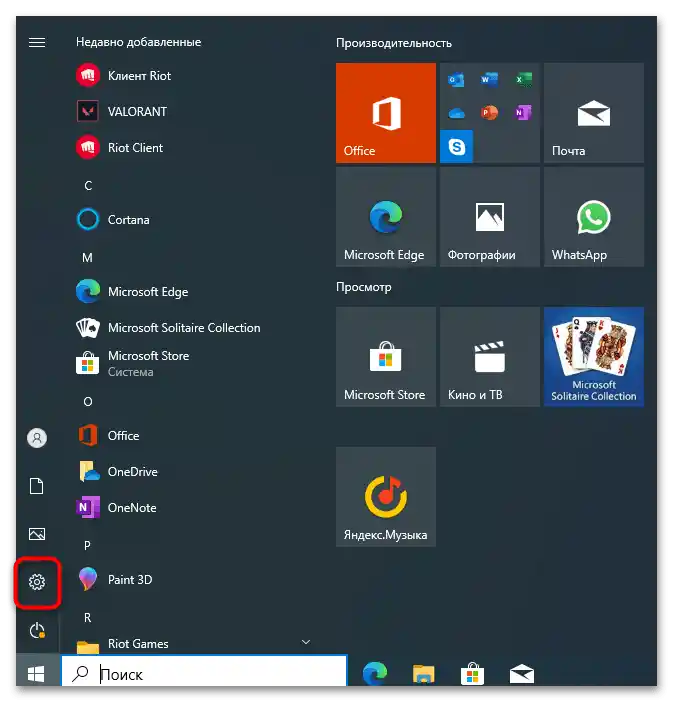Open Microsoft Store from the taskbar
Screen dimensions: 673x702
click(472, 674)
